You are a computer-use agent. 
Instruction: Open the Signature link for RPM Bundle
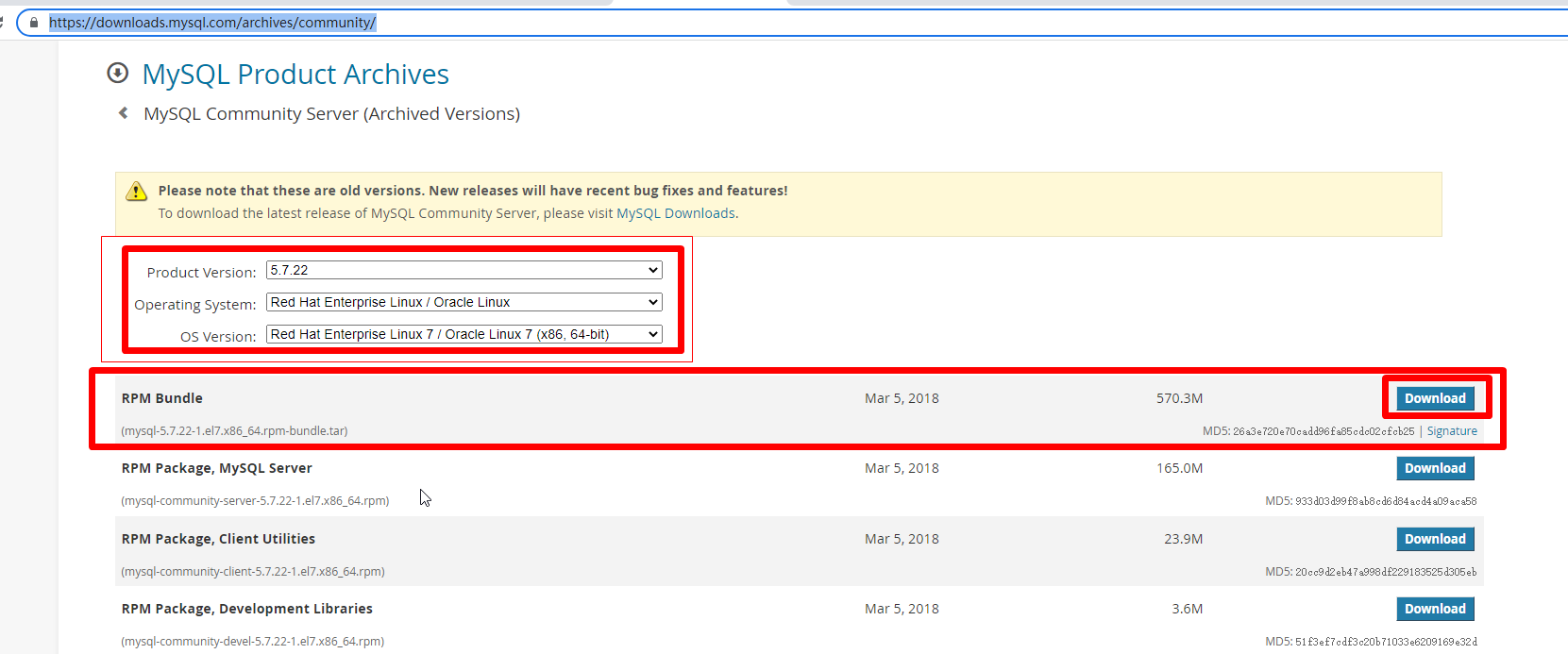1452,431
